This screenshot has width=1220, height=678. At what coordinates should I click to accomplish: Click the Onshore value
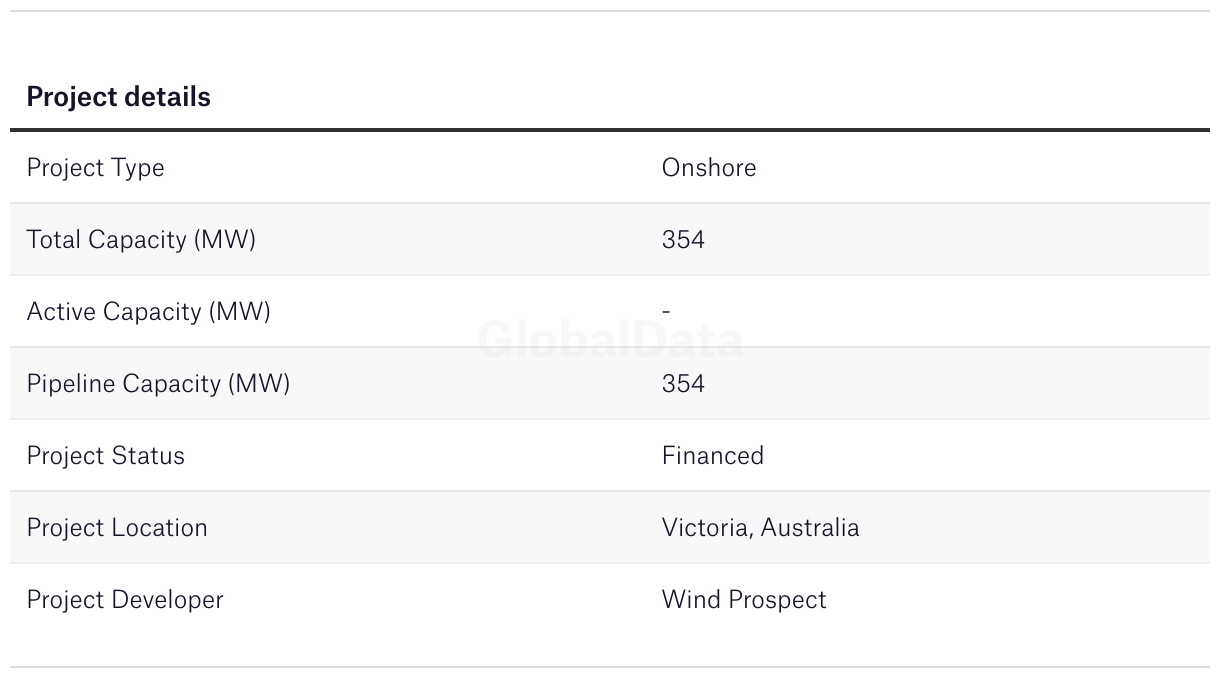[709, 167]
